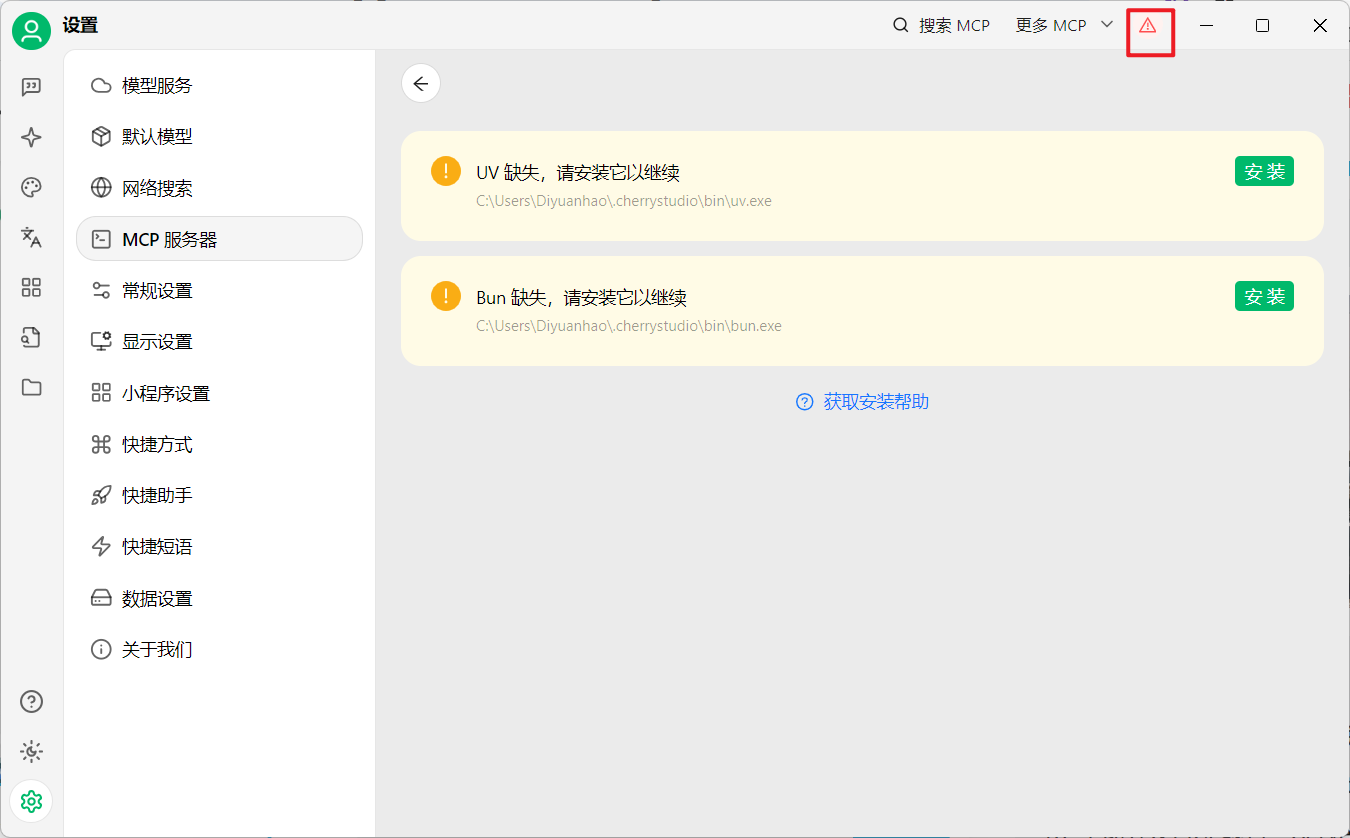This screenshot has height=838, width=1350.
Task: Expand the 更多 MCP dropdown
Action: (x=1064, y=25)
